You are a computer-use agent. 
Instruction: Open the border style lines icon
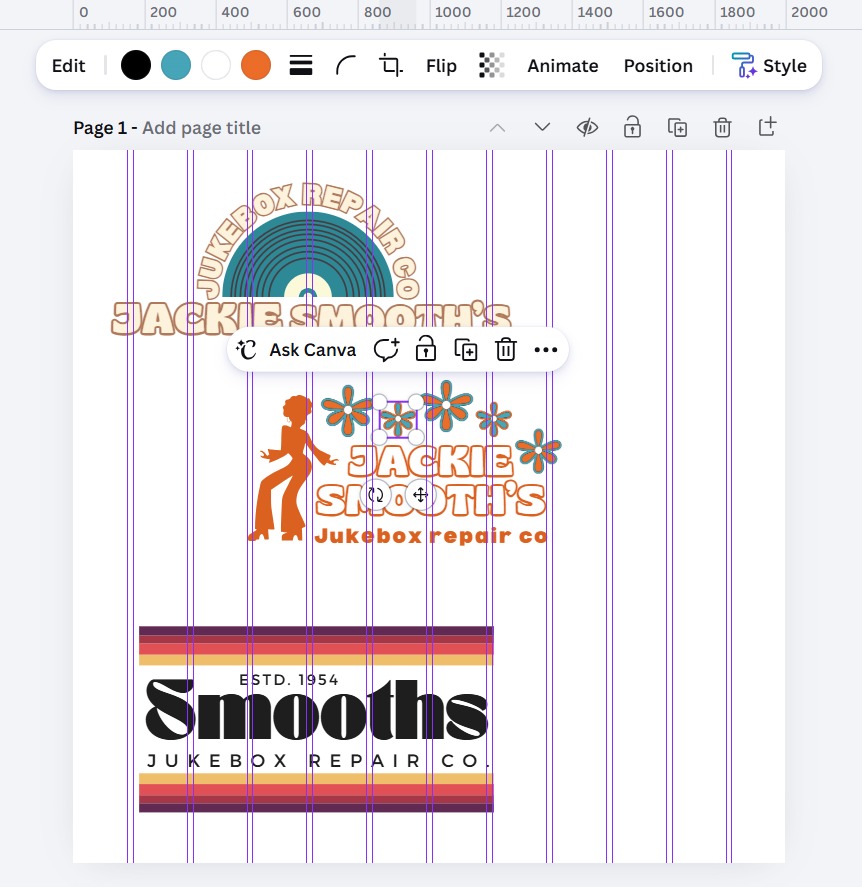(301, 65)
